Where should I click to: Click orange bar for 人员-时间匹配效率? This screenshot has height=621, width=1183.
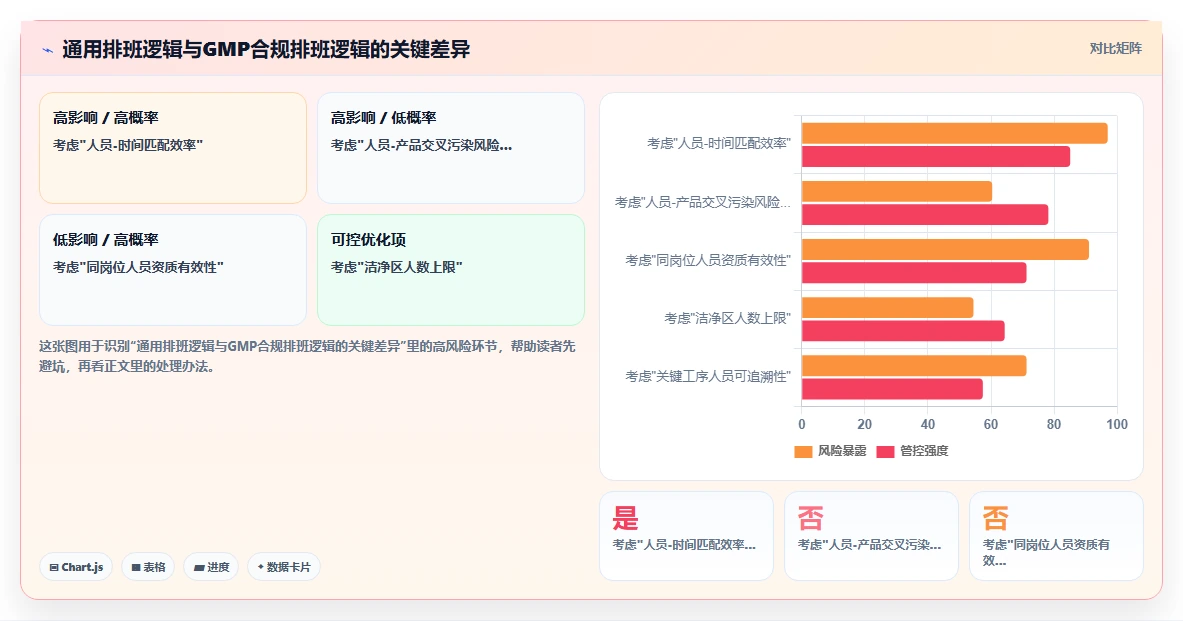pos(954,134)
